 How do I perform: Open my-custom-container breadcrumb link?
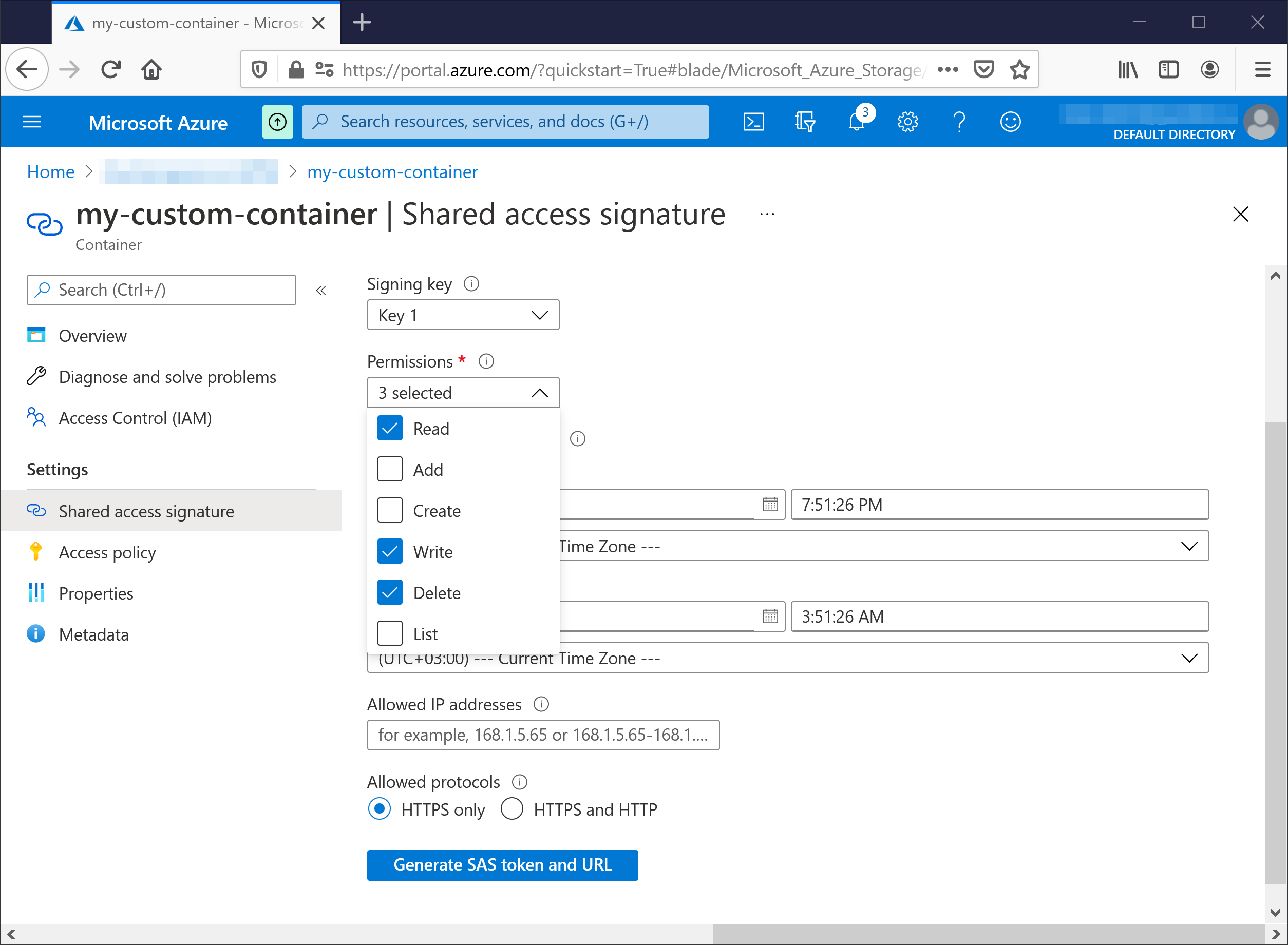[392, 171]
